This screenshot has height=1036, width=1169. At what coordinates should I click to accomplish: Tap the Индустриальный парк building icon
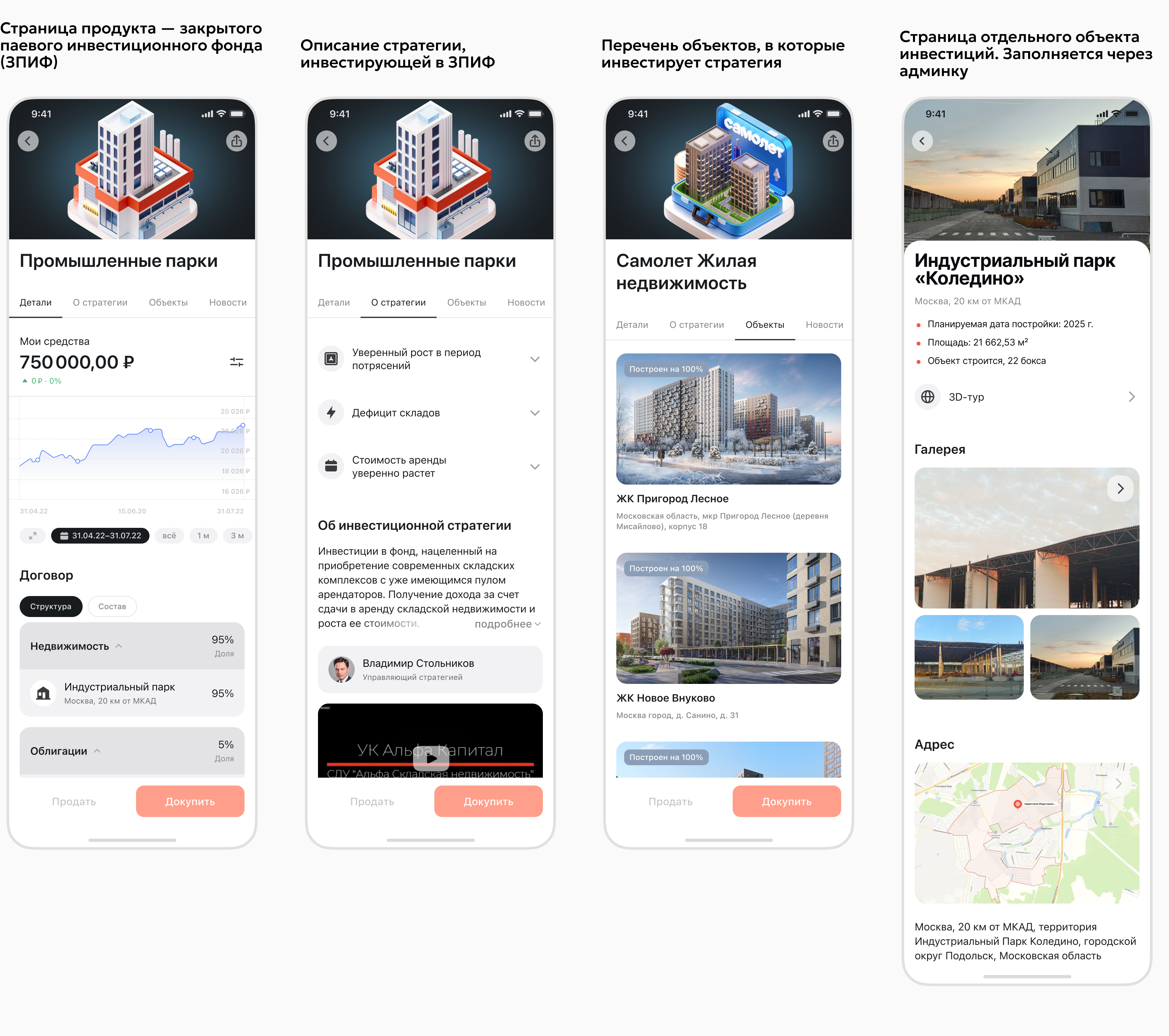click(x=43, y=693)
